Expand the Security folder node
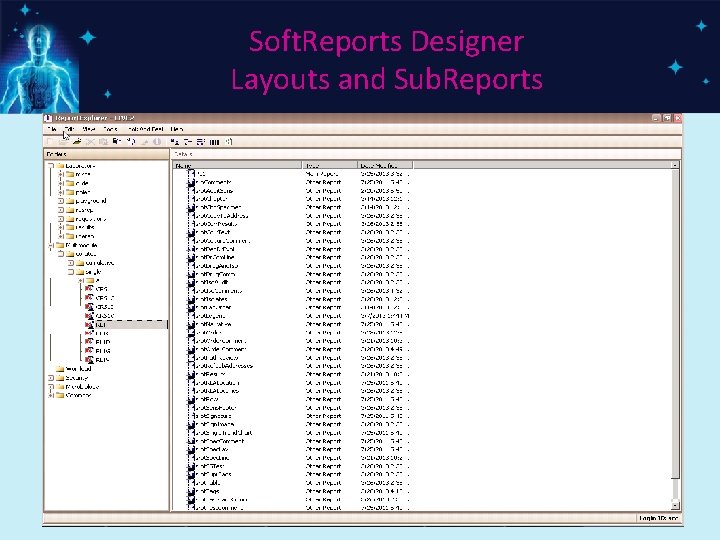 pyautogui.click(x=51, y=378)
